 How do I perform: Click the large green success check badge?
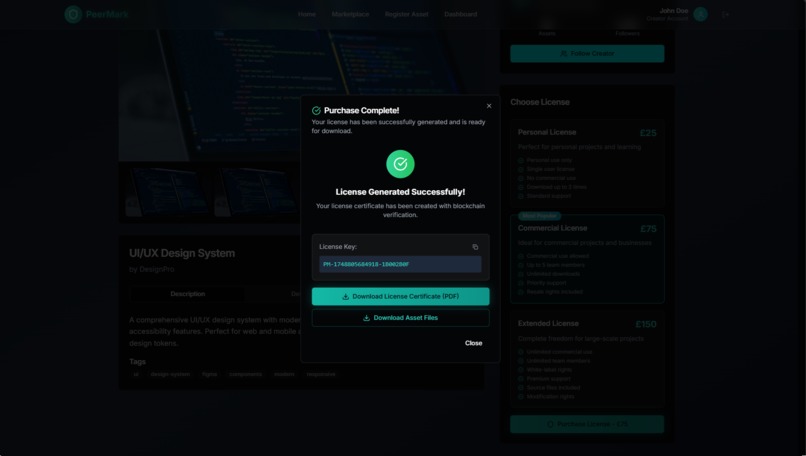tap(400, 164)
